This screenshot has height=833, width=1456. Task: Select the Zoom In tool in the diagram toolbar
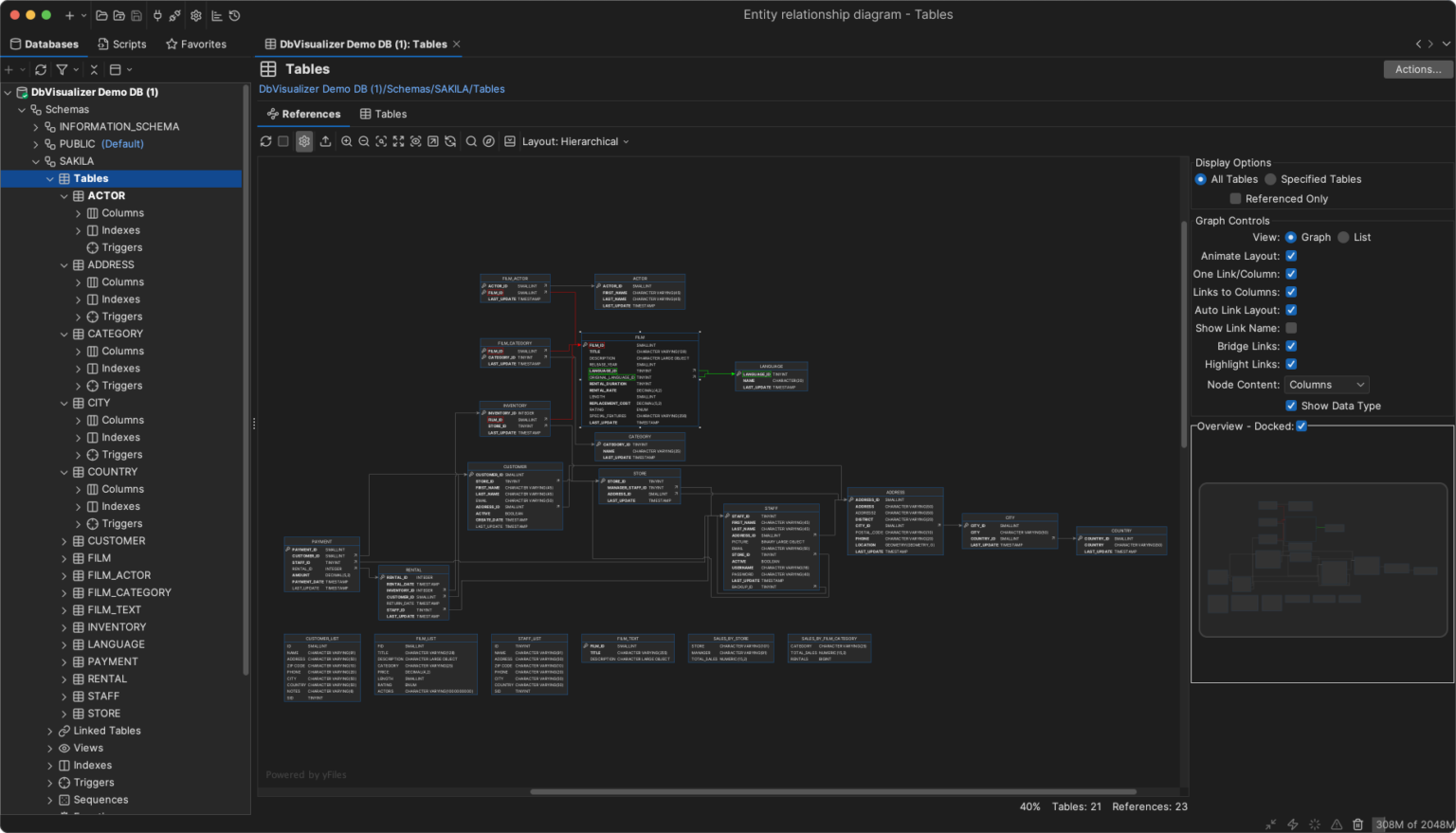pos(347,141)
